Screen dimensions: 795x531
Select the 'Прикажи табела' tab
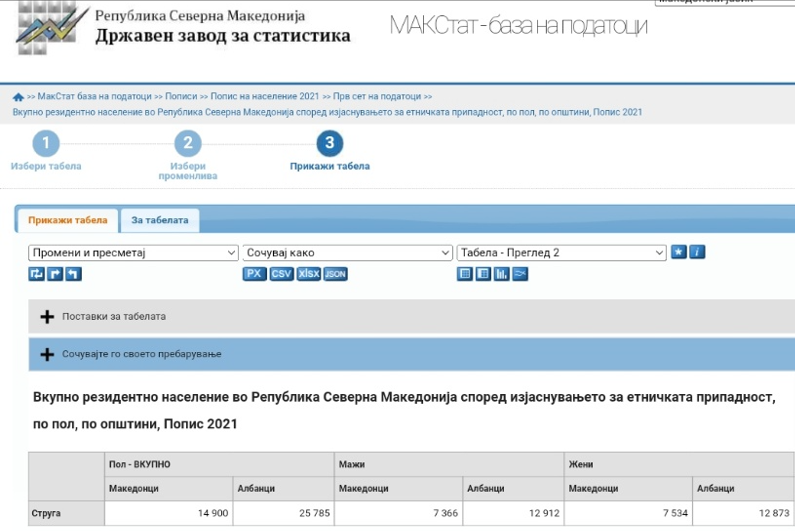[67, 220]
